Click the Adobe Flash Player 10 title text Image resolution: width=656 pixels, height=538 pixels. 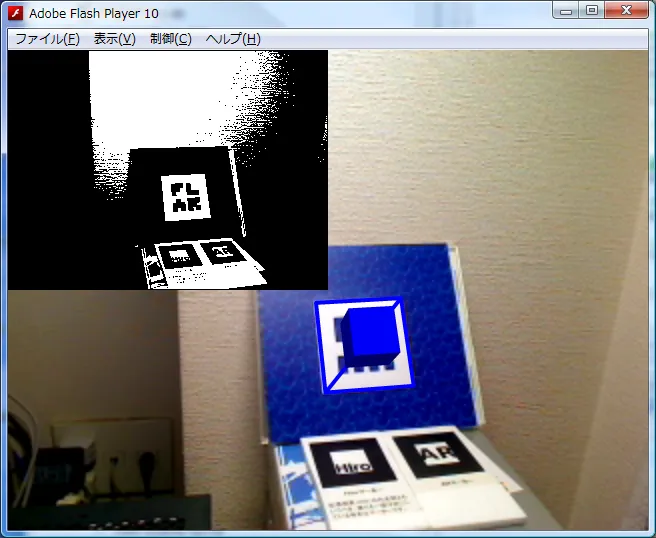(x=94, y=14)
